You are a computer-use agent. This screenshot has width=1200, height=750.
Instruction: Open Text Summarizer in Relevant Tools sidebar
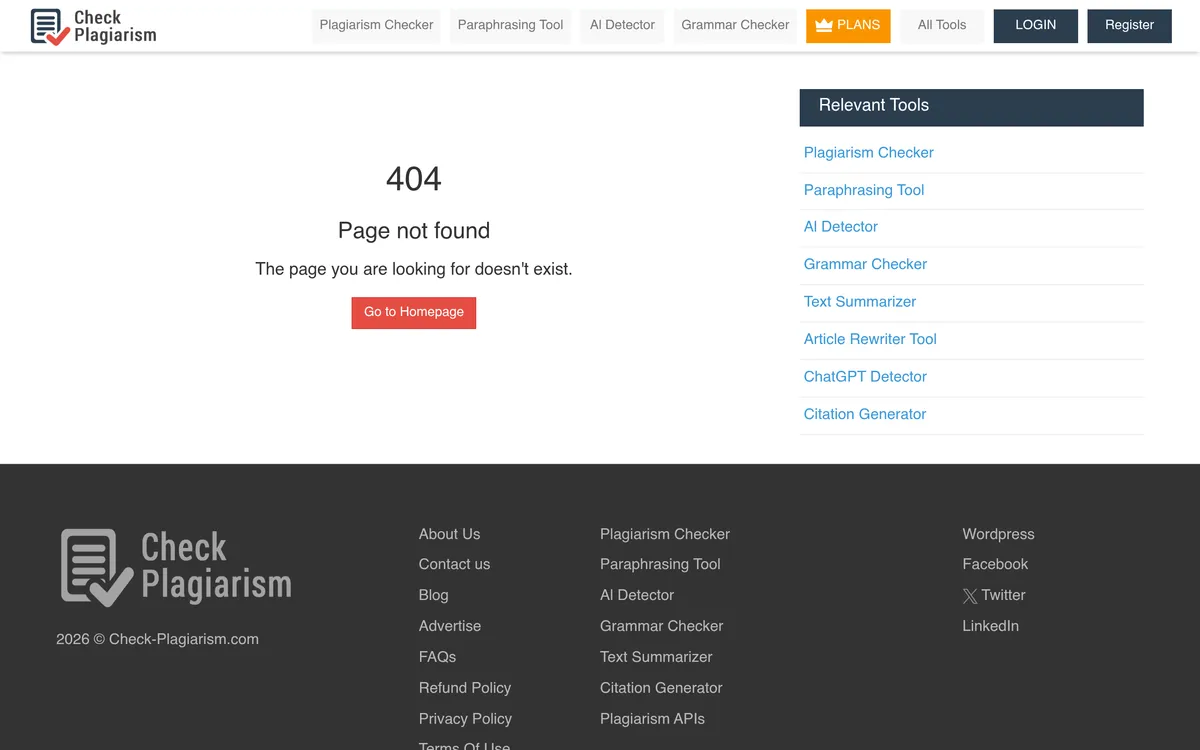[x=860, y=302]
